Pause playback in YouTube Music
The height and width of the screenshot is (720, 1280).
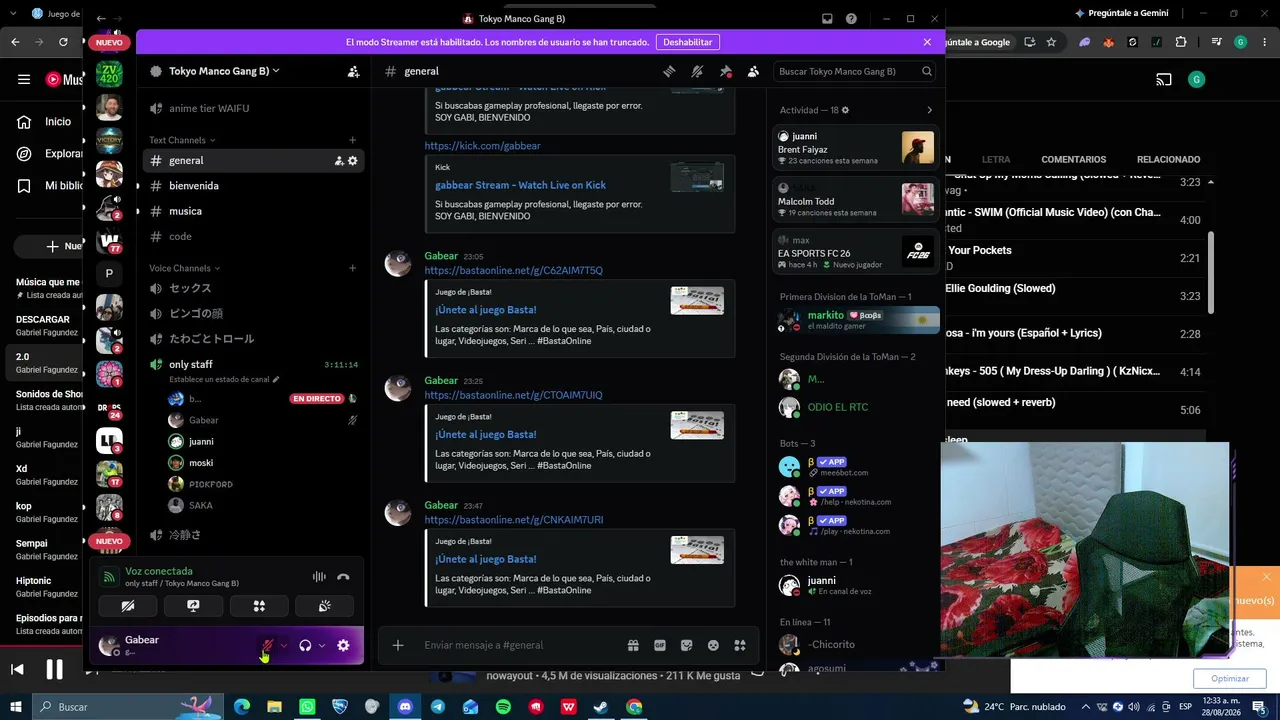coord(55,669)
